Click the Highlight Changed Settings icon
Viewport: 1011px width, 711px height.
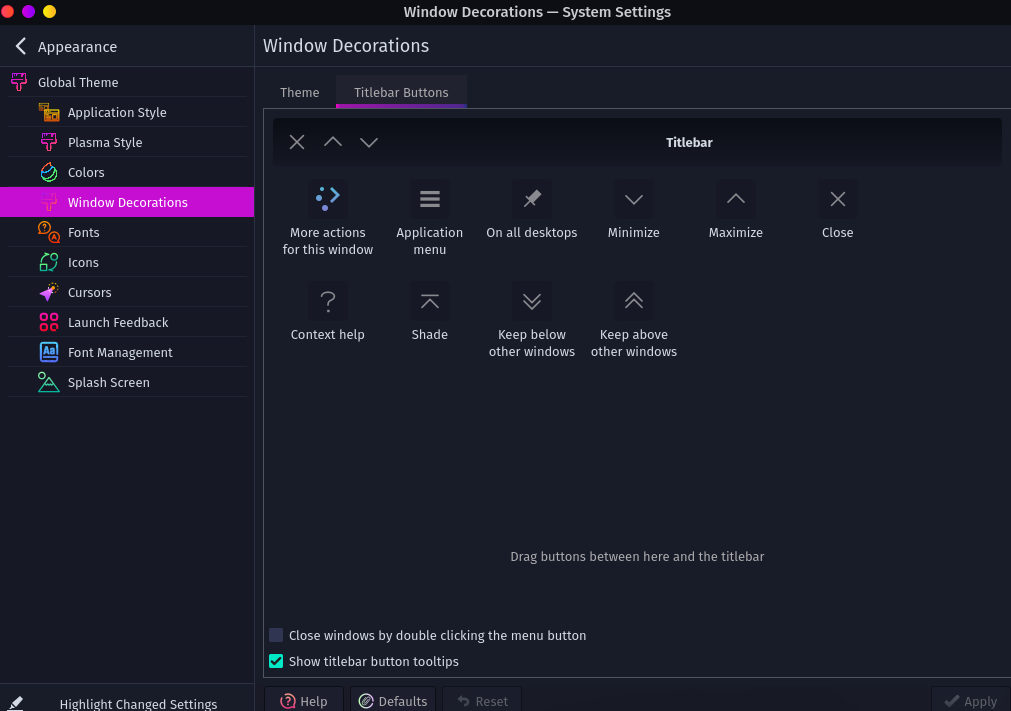point(16,703)
